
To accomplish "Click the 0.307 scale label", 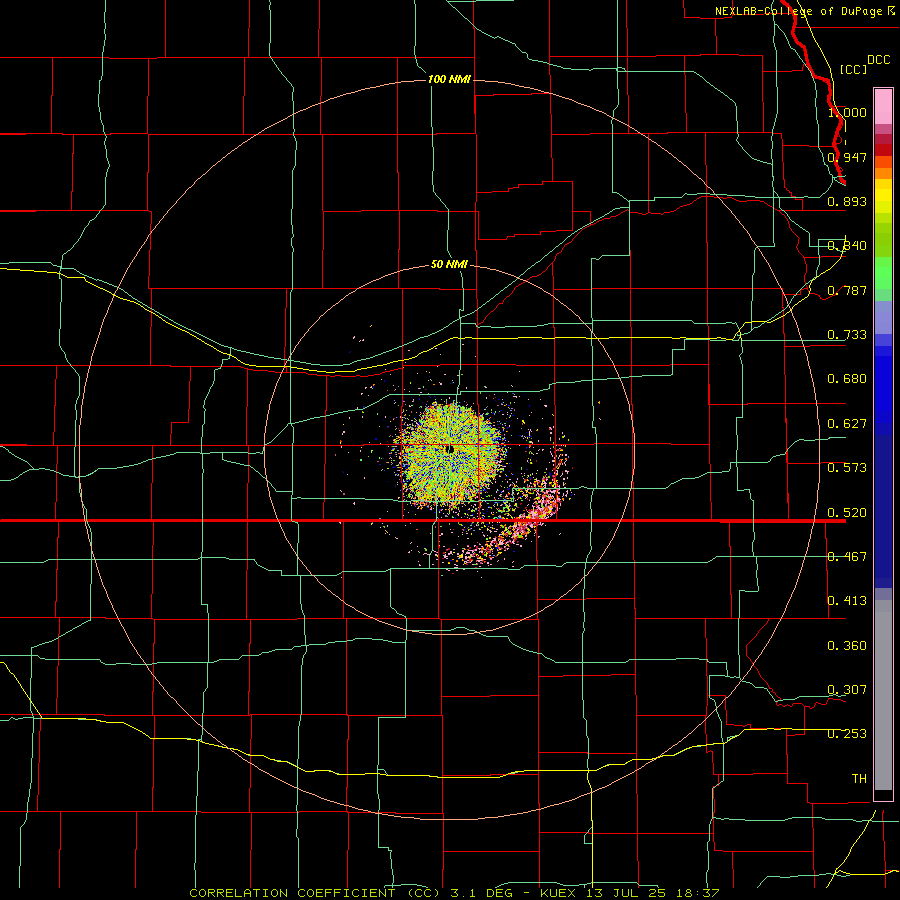I will pyautogui.click(x=847, y=690).
